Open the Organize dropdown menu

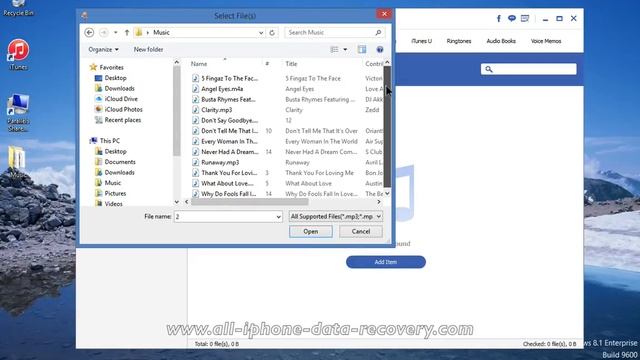[x=103, y=49]
